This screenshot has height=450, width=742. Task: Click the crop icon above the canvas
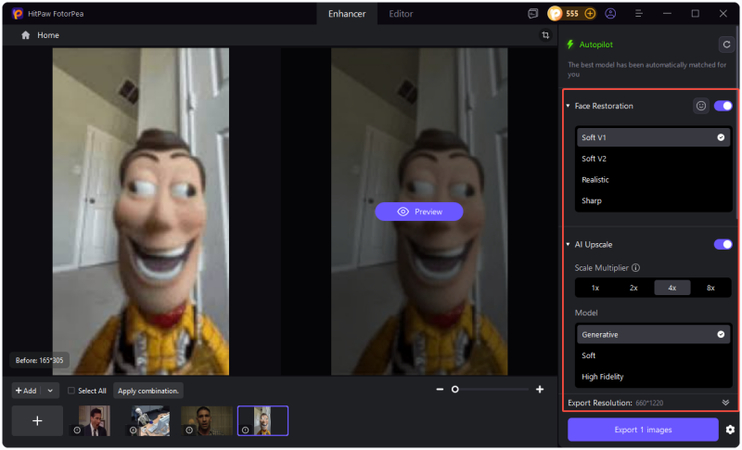click(x=546, y=35)
